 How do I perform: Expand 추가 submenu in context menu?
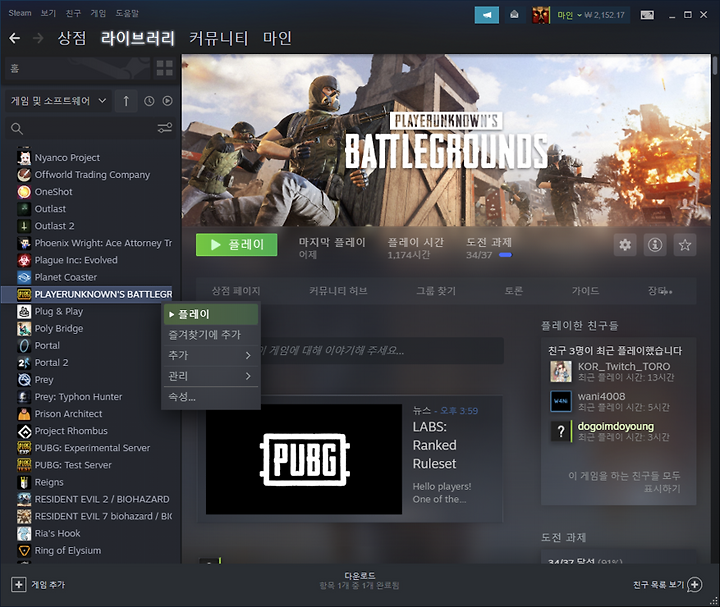(211, 355)
